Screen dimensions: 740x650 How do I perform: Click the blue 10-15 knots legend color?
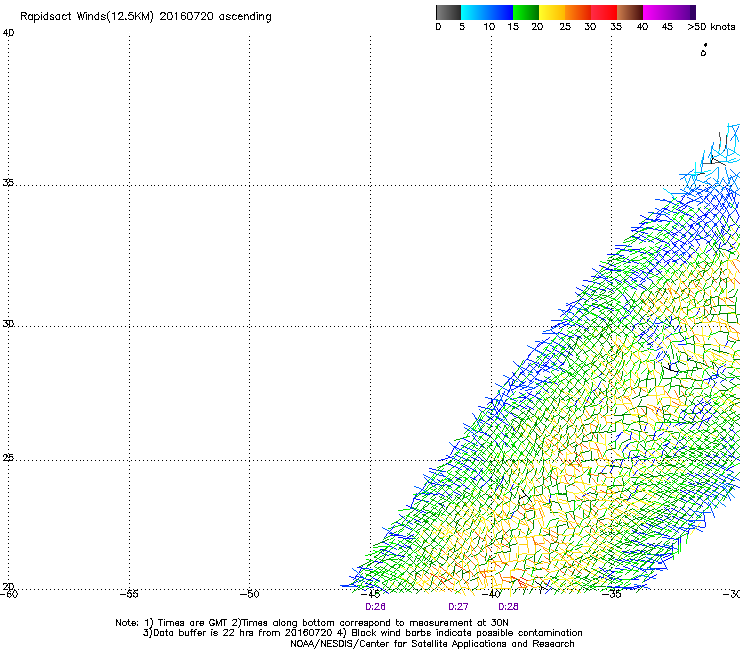point(500,12)
